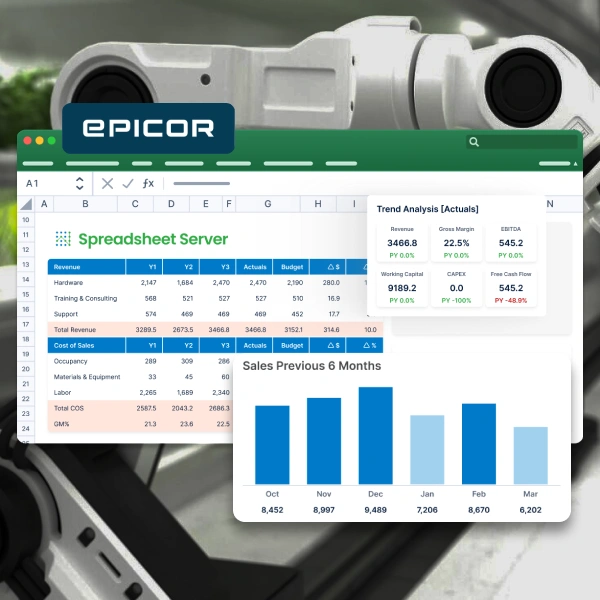This screenshot has height=600, width=600.
Task: Click the search field in title bar
Action: tap(522, 142)
